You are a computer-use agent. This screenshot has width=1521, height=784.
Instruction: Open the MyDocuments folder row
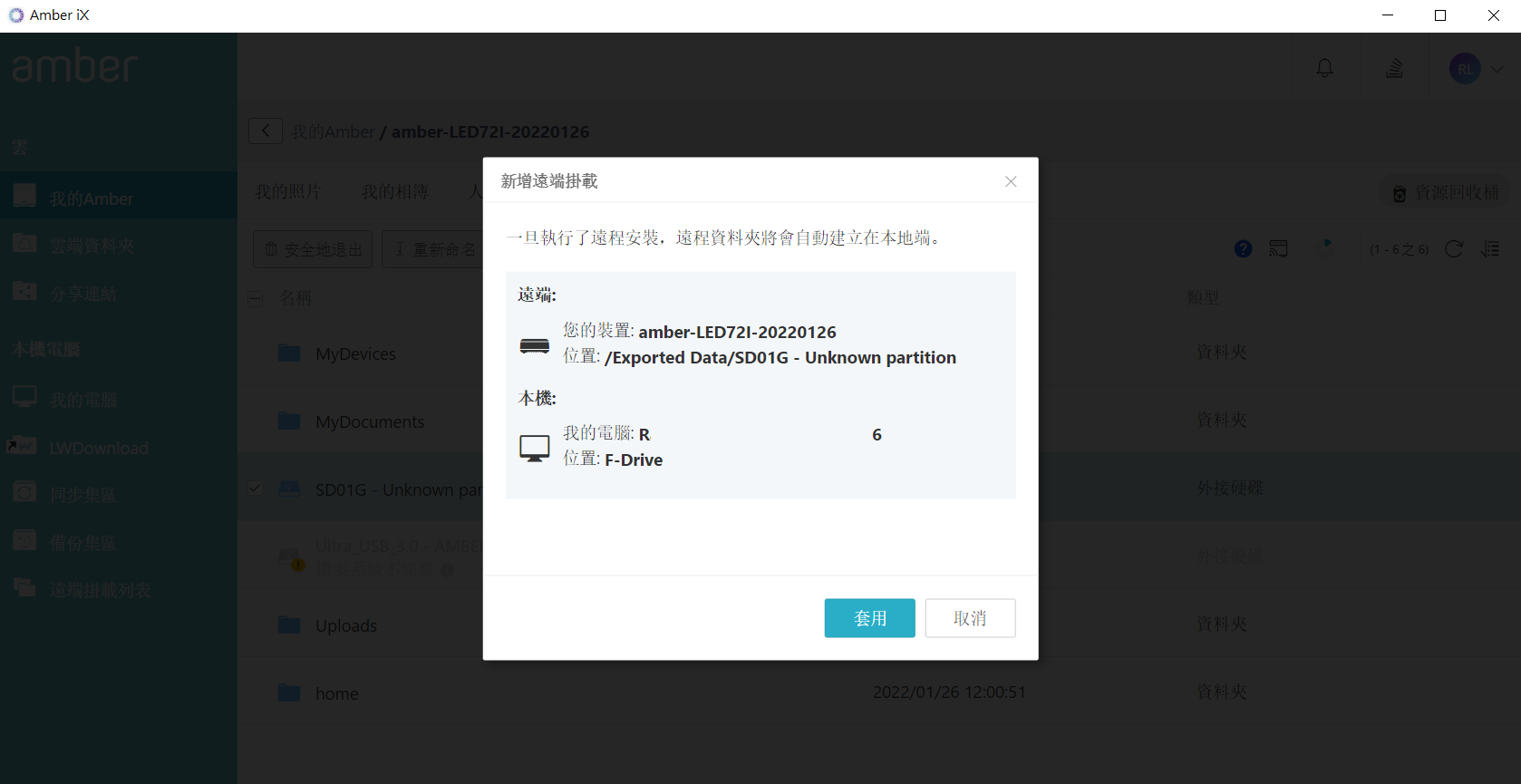click(370, 421)
